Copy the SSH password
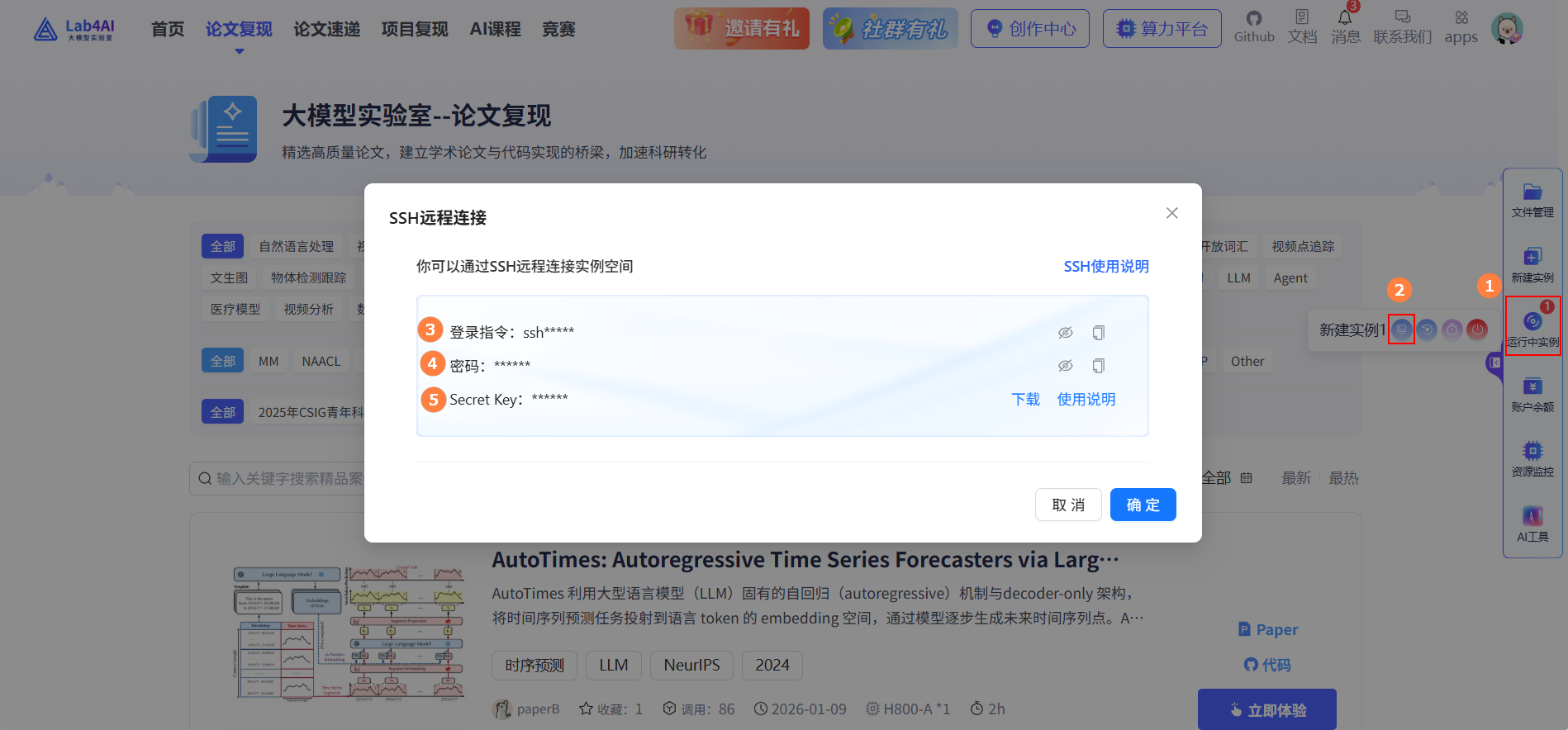The image size is (1568, 730). [1098, 366]
